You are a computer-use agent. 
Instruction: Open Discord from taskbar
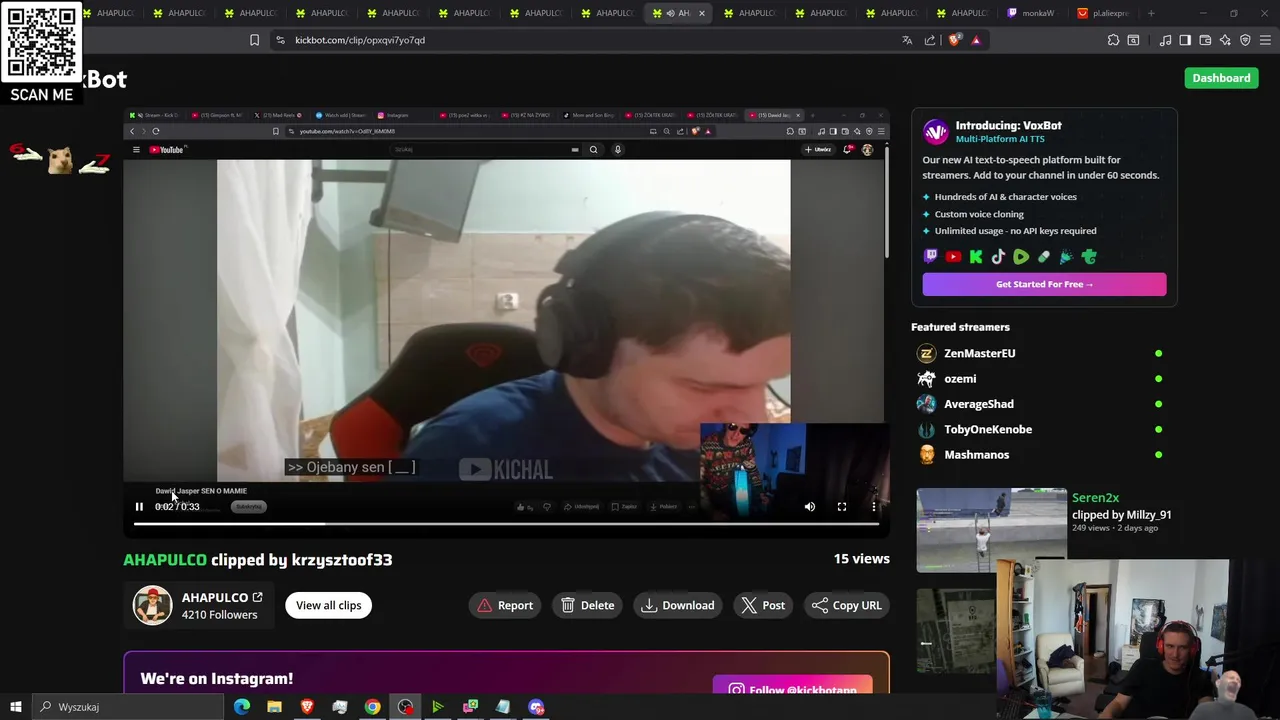(536, 707)
